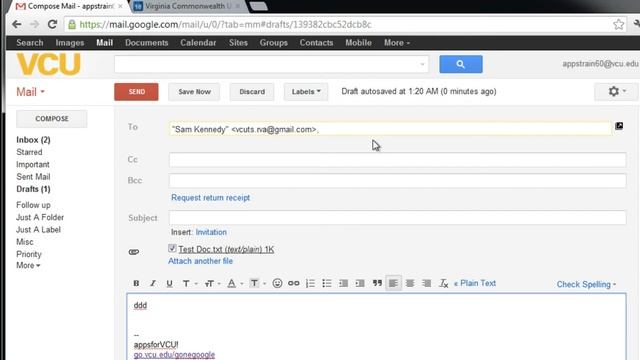The width and height of the screenshot is (640, 360).
Task: Click the go.vcu.edu/gonegoogle signature link
Action: [174, 355]
